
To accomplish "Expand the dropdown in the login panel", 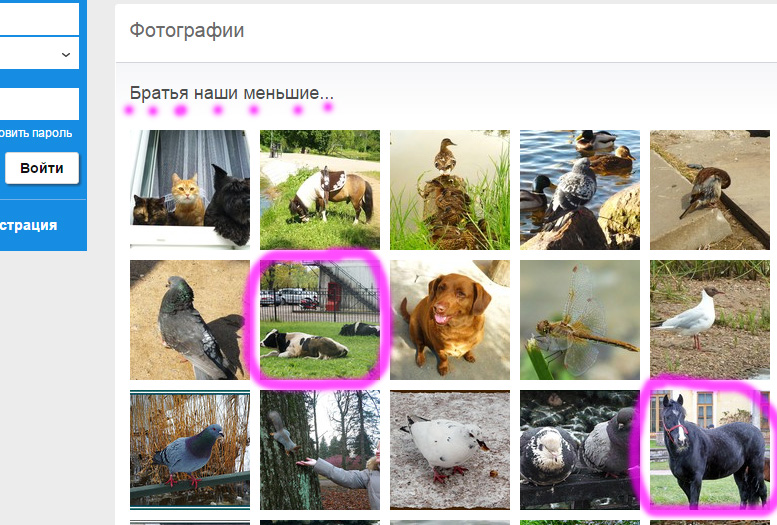I will tap(39, 54).
